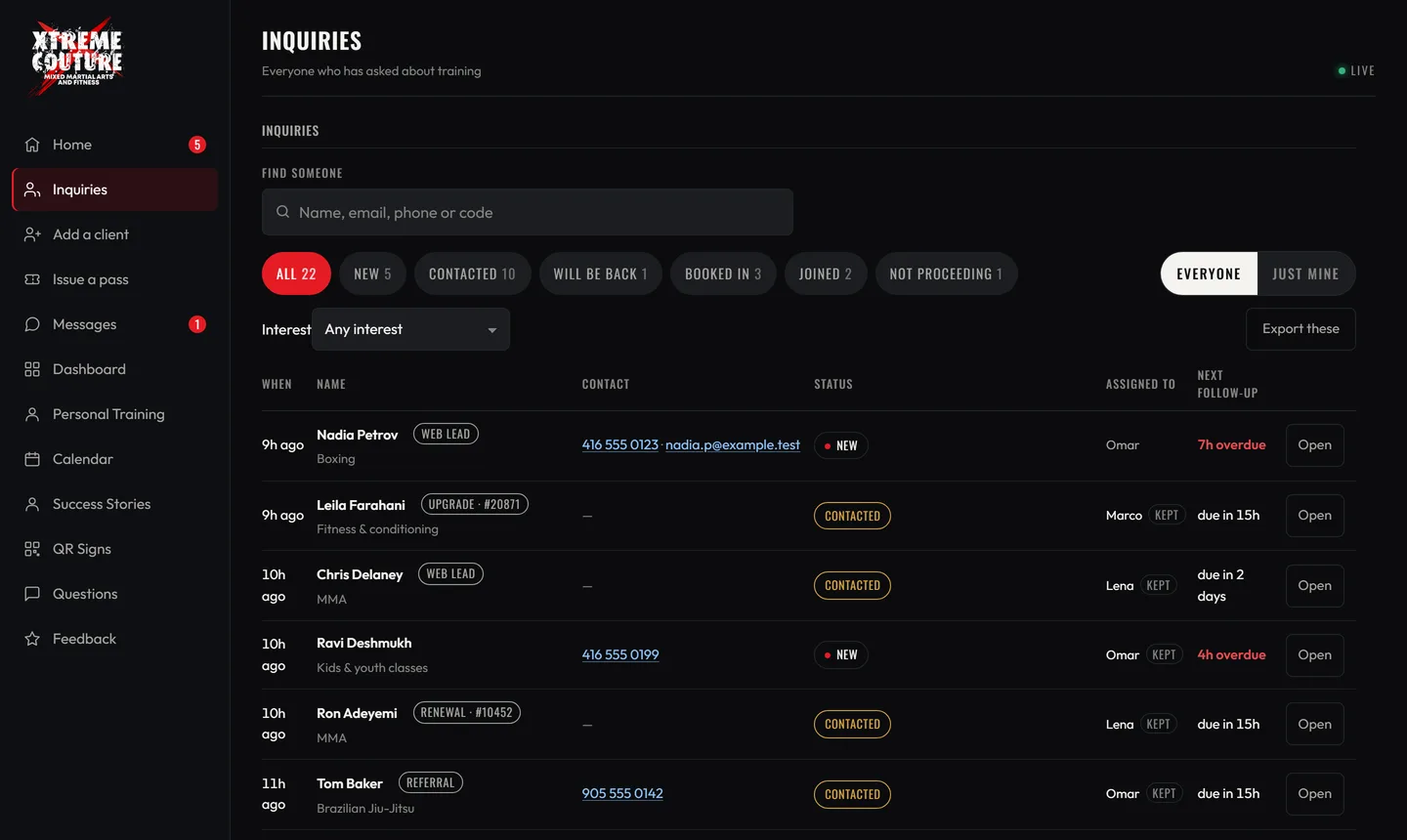Click the 7h overdue follow-up text
The width and height of the screenshot is (1407, 840).
[1231, 444]
